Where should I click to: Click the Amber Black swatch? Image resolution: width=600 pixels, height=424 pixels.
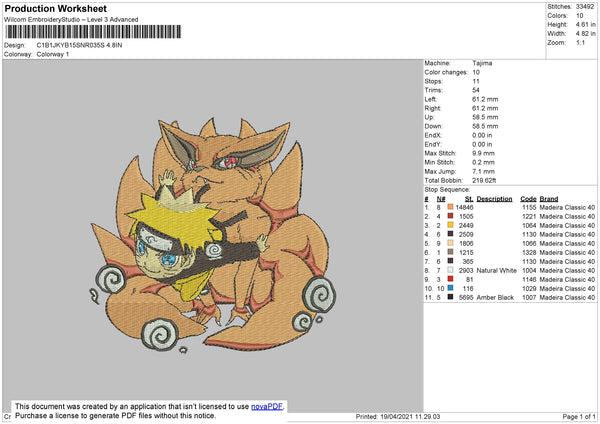pyautogui.click(x=450, y=297)
